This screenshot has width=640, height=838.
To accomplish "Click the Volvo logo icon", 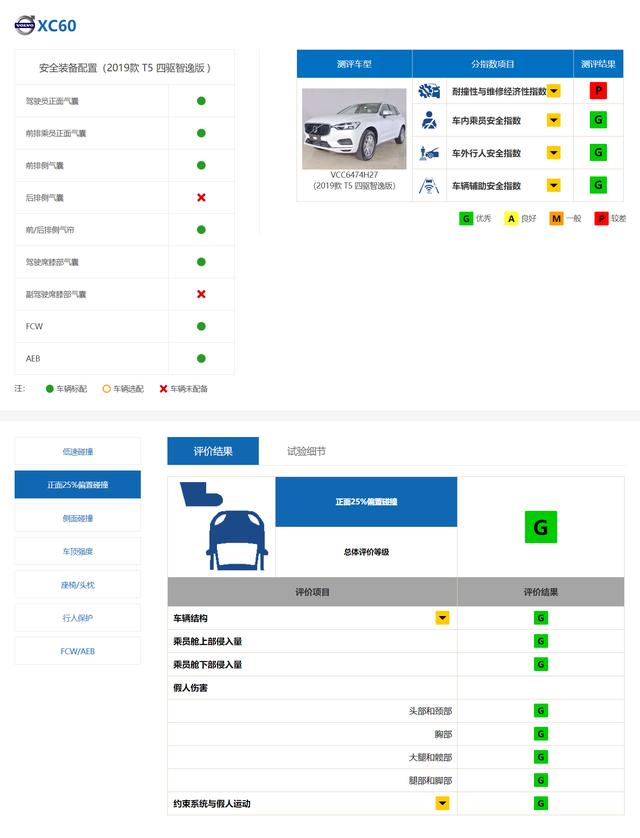I will [x=24, y=25].
